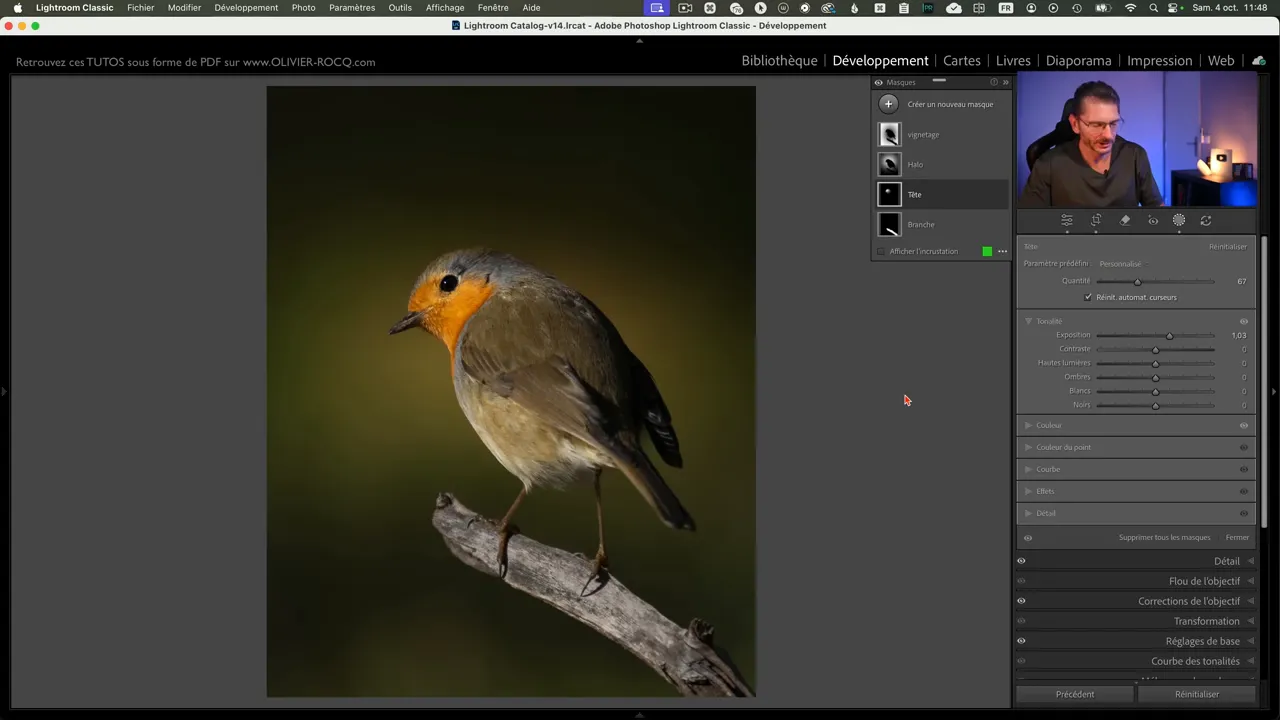Select the Masking tool icon

pyautogui.click(x=1179, y=220)
